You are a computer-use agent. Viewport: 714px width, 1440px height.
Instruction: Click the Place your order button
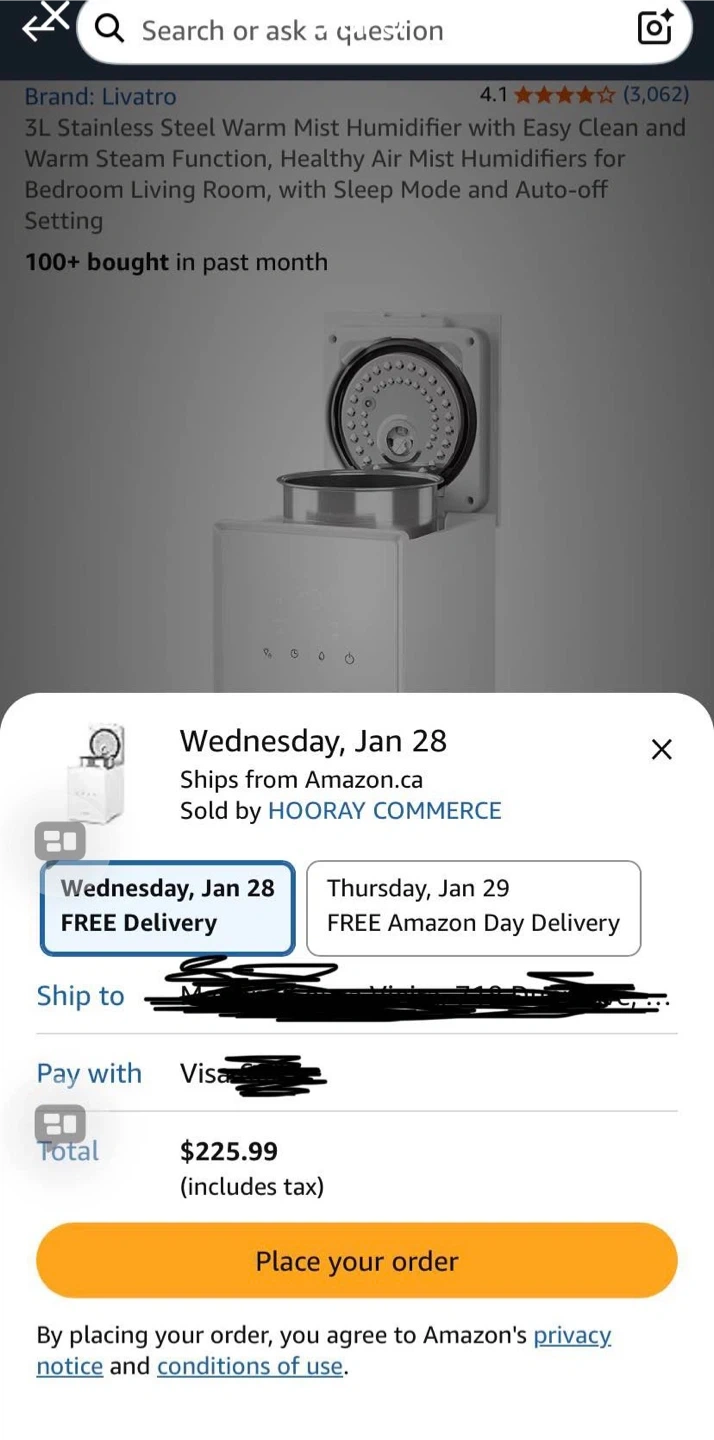click(357, 1260)
